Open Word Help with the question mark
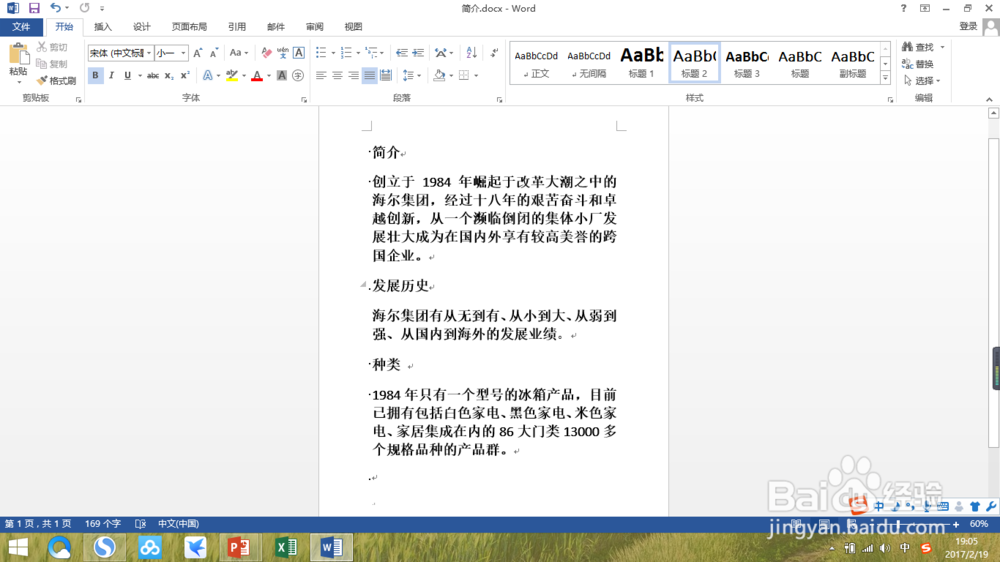 click(903, 8)
